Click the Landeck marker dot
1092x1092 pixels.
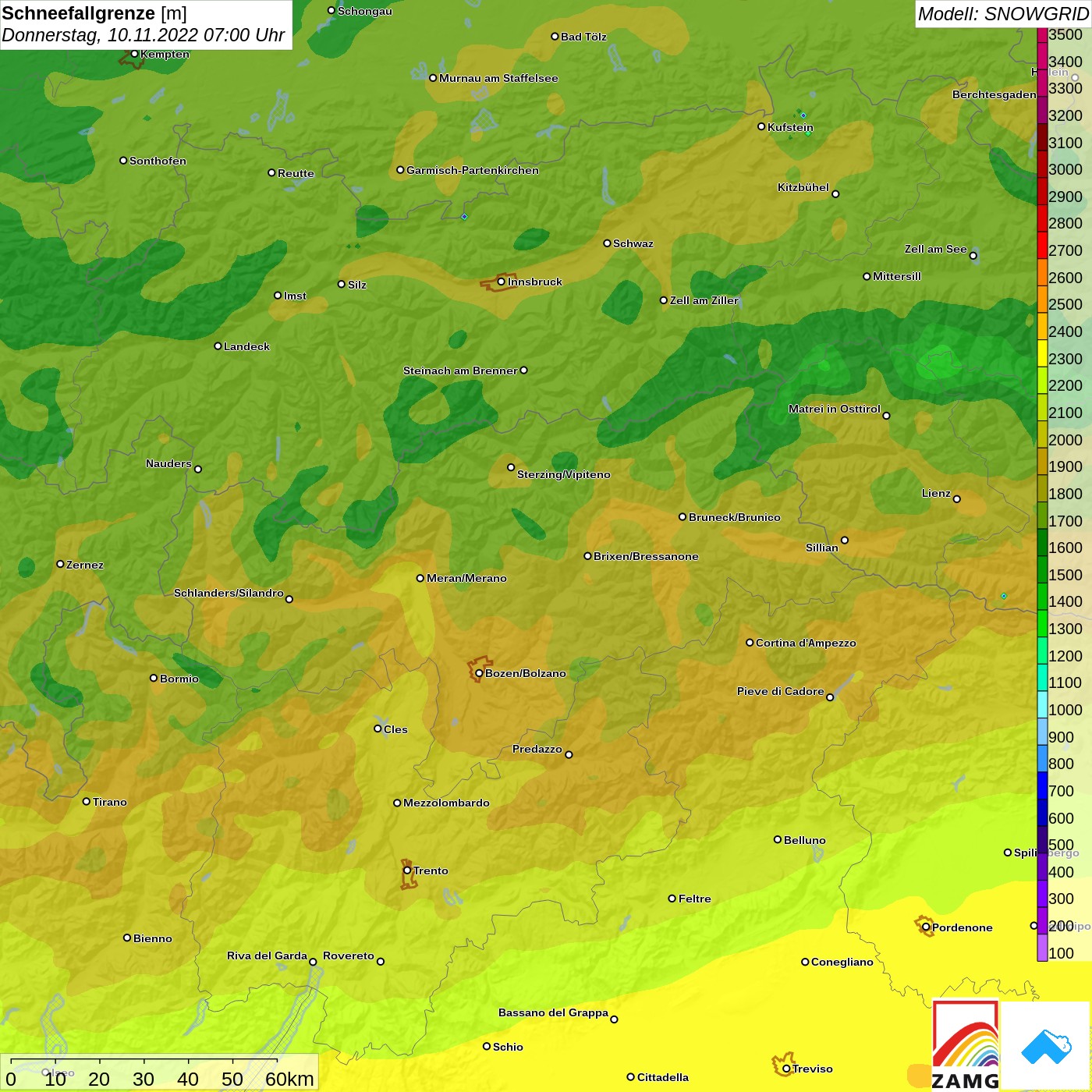218,346
